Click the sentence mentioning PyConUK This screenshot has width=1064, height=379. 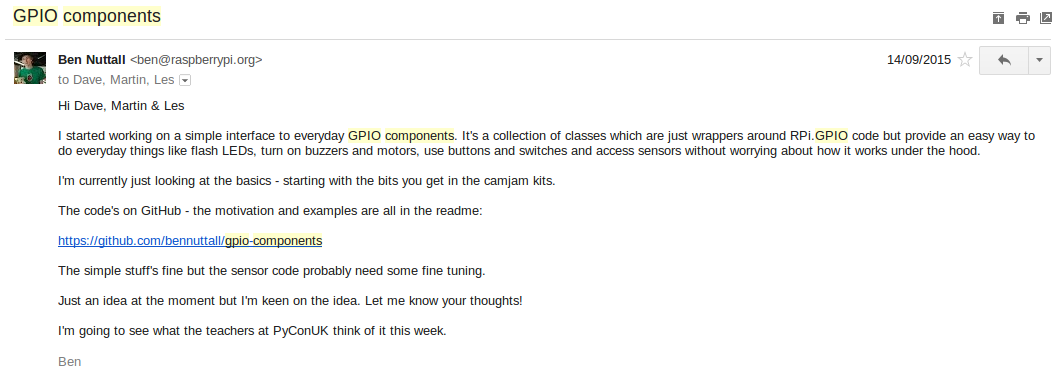point(252,331)
